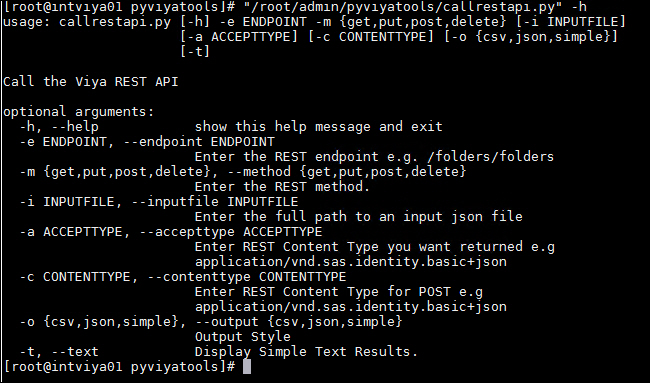Click the 'Output Style' description text

[x=243, y=337]
